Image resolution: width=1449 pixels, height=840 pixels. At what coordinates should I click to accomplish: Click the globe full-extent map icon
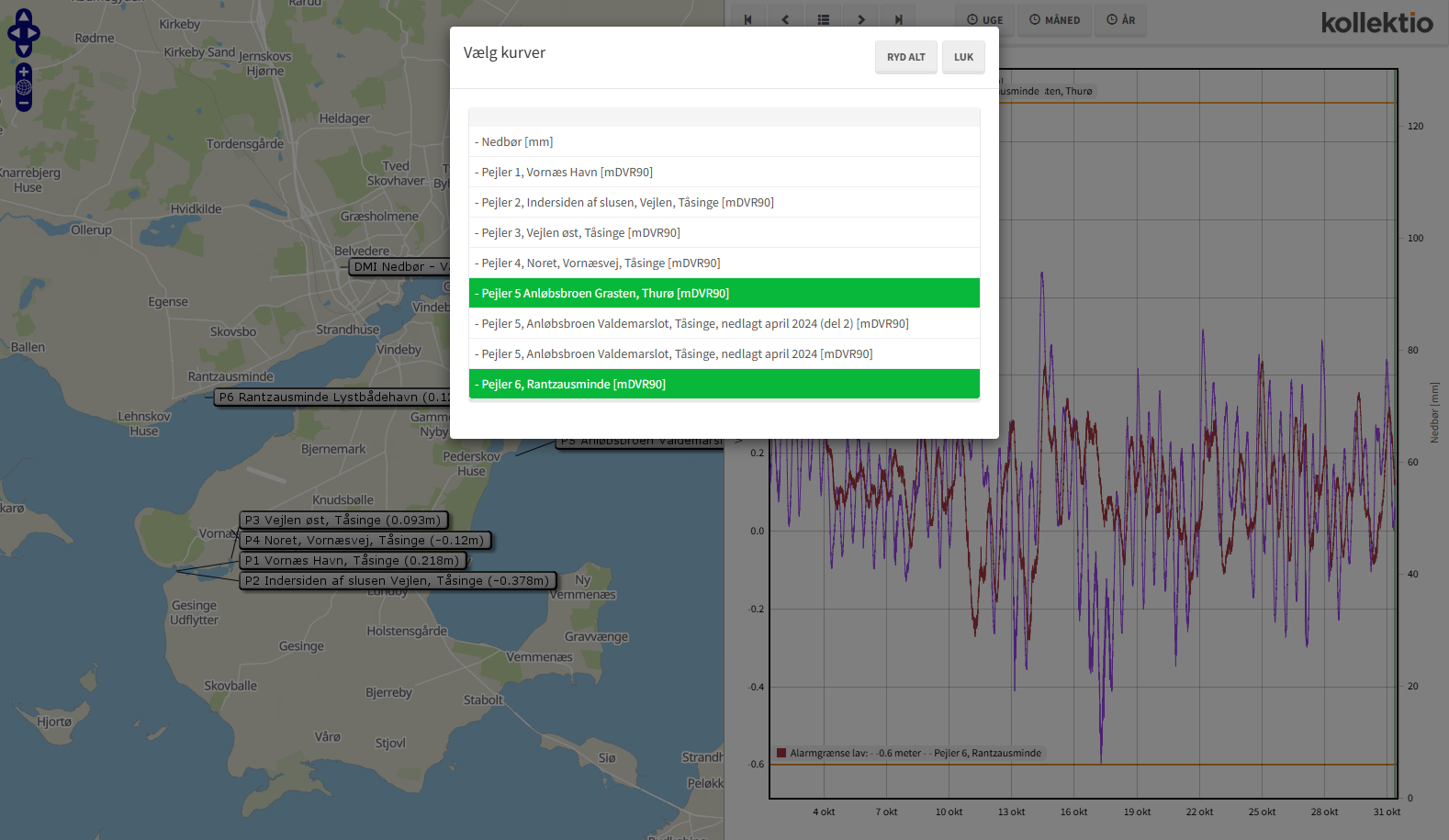coord(24,87)
